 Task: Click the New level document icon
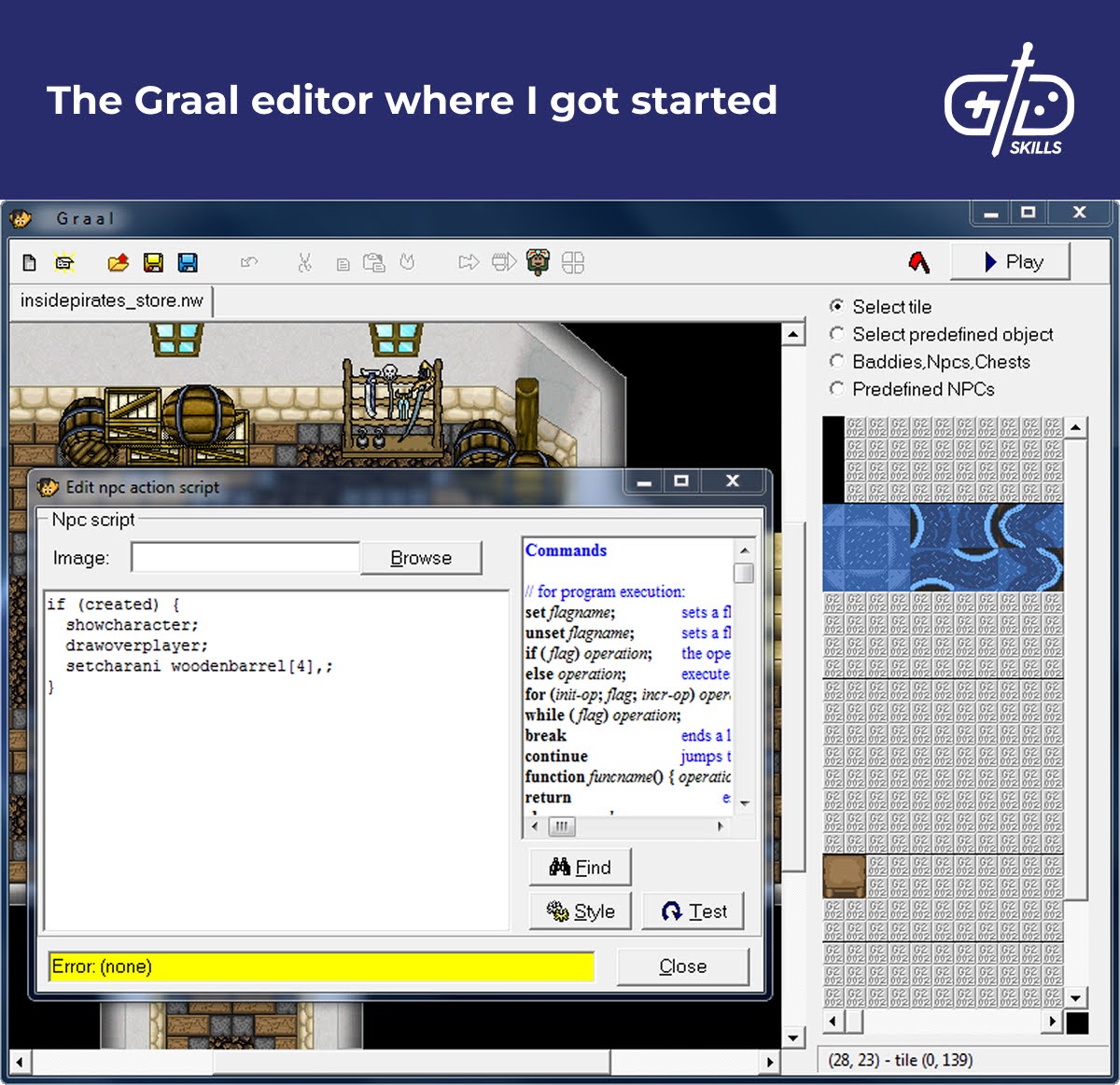(x=29, y=263)
